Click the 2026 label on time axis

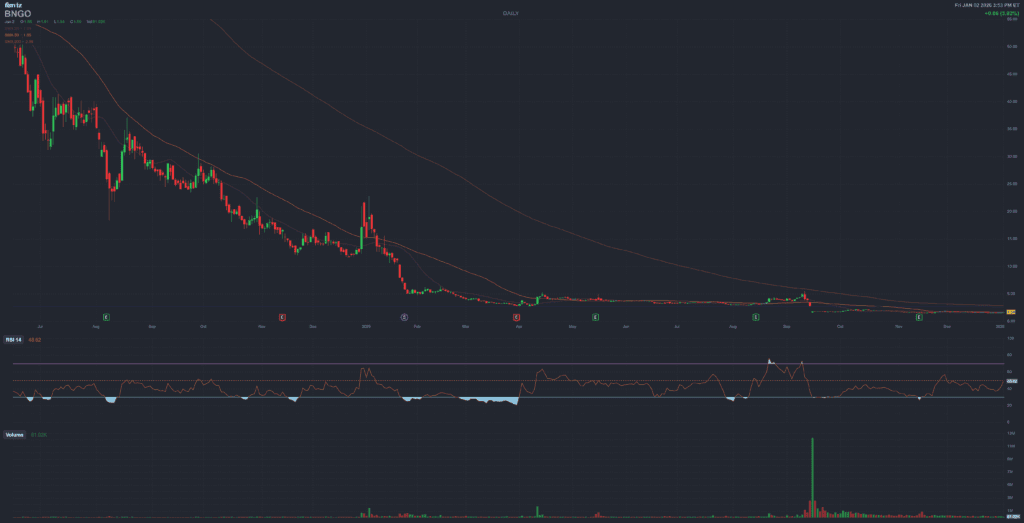pos(999,326)
